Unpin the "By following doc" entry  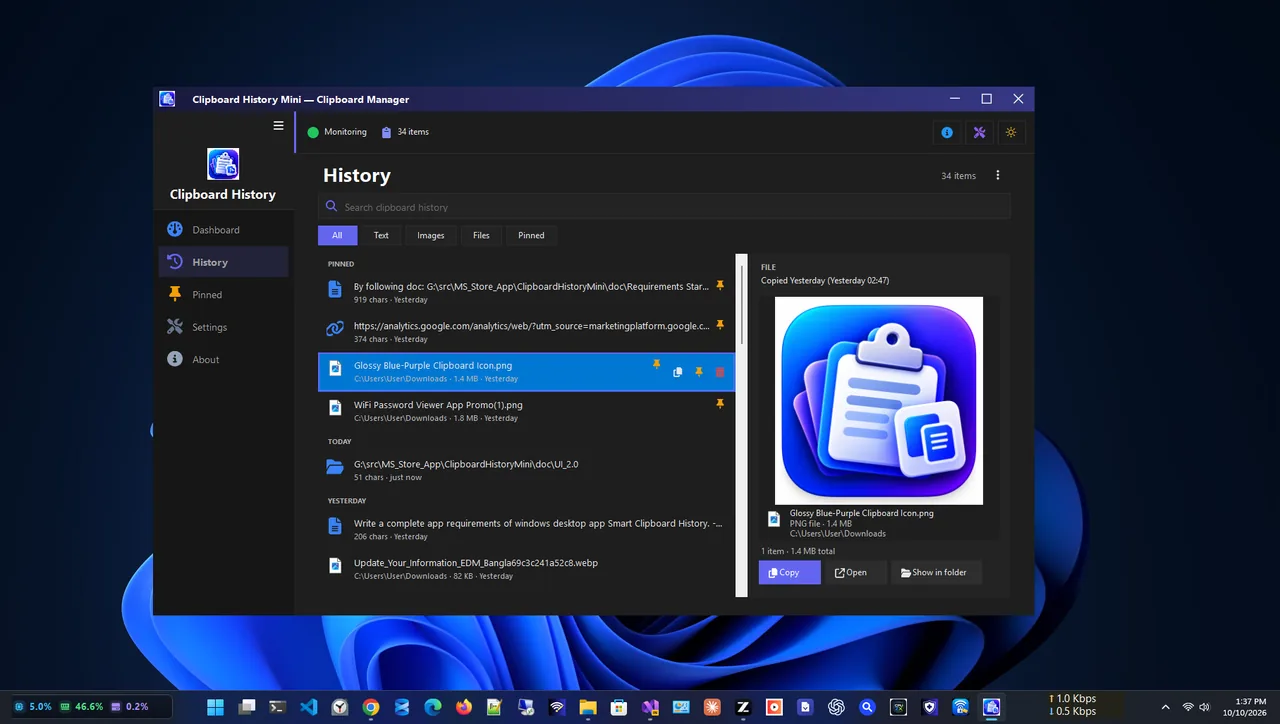[x=719, y=286]
